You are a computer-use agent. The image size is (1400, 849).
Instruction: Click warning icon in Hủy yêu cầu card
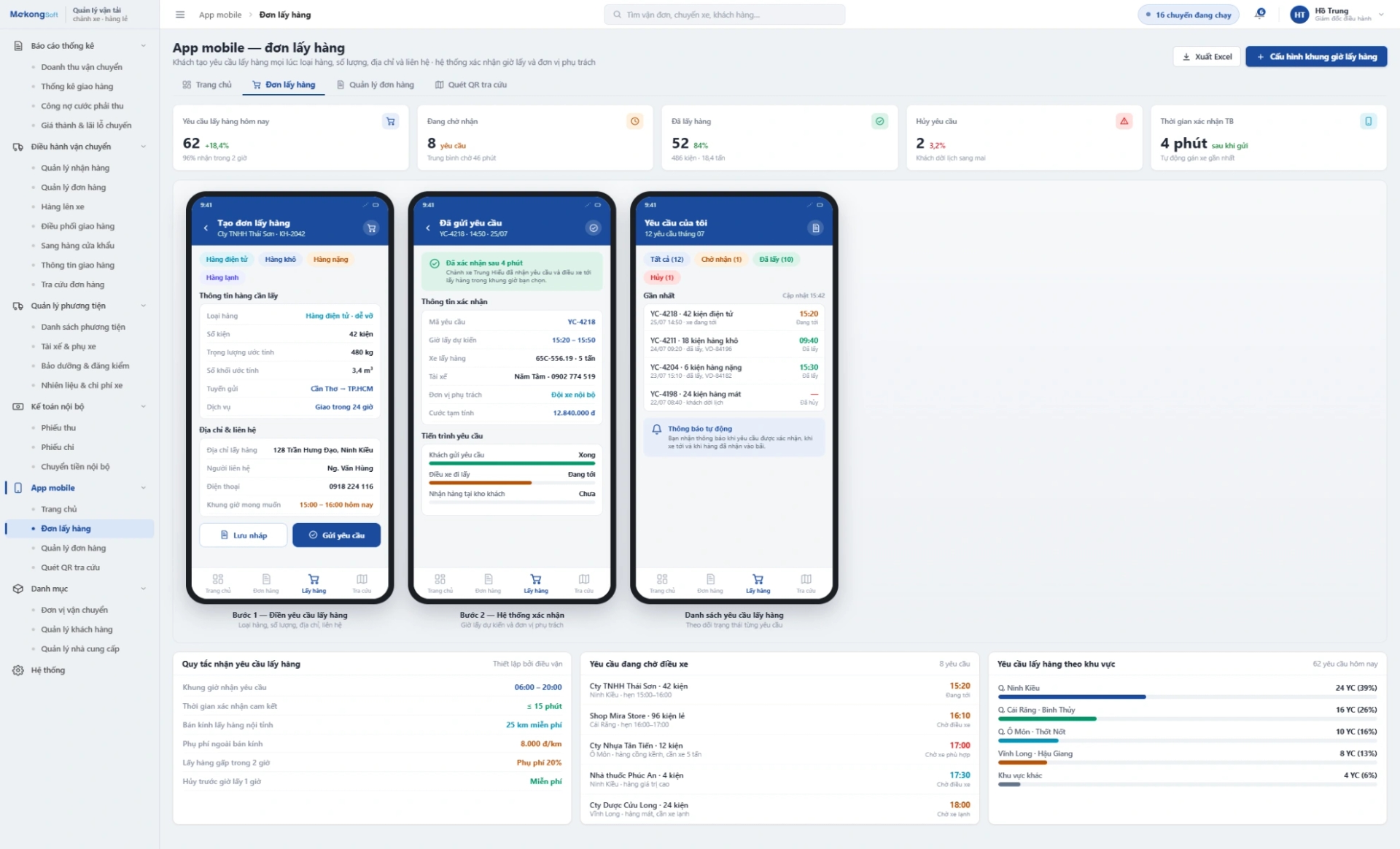tap(1124, 122)
